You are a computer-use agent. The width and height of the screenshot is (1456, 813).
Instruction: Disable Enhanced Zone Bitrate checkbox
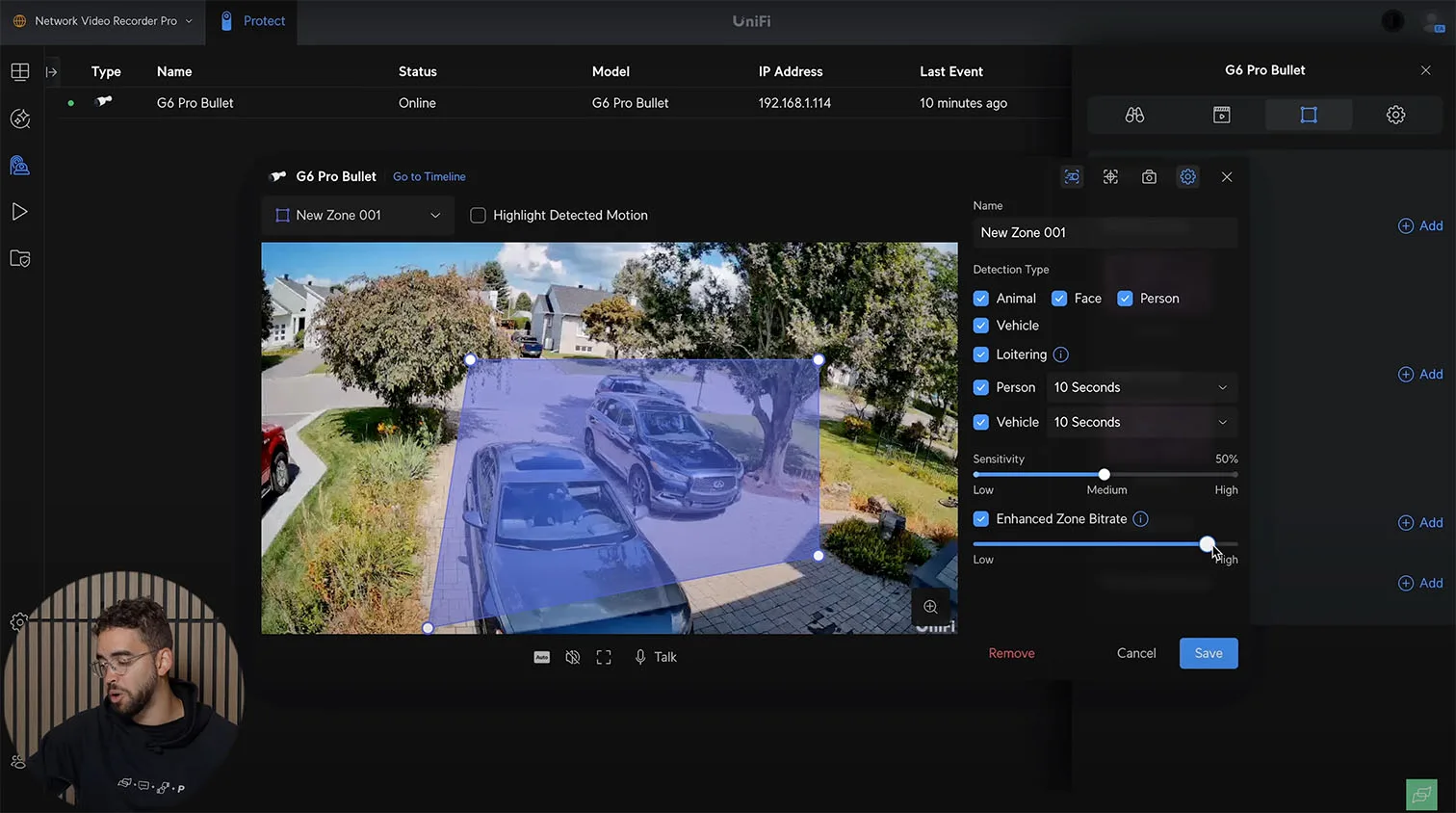[981, 519]
